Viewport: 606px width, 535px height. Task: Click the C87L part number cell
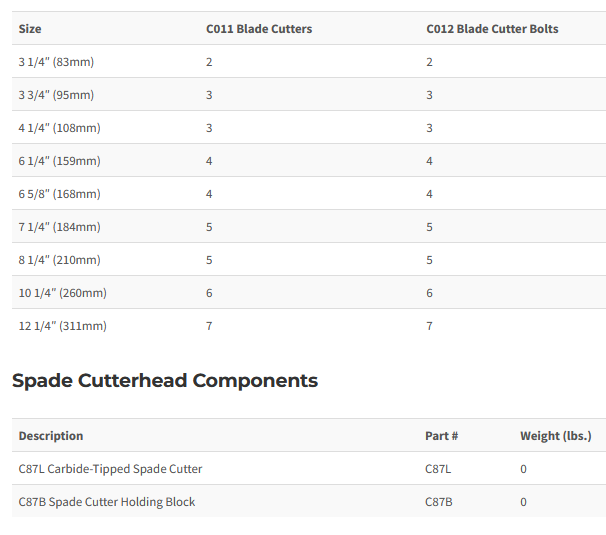click(x=439, y=469)
